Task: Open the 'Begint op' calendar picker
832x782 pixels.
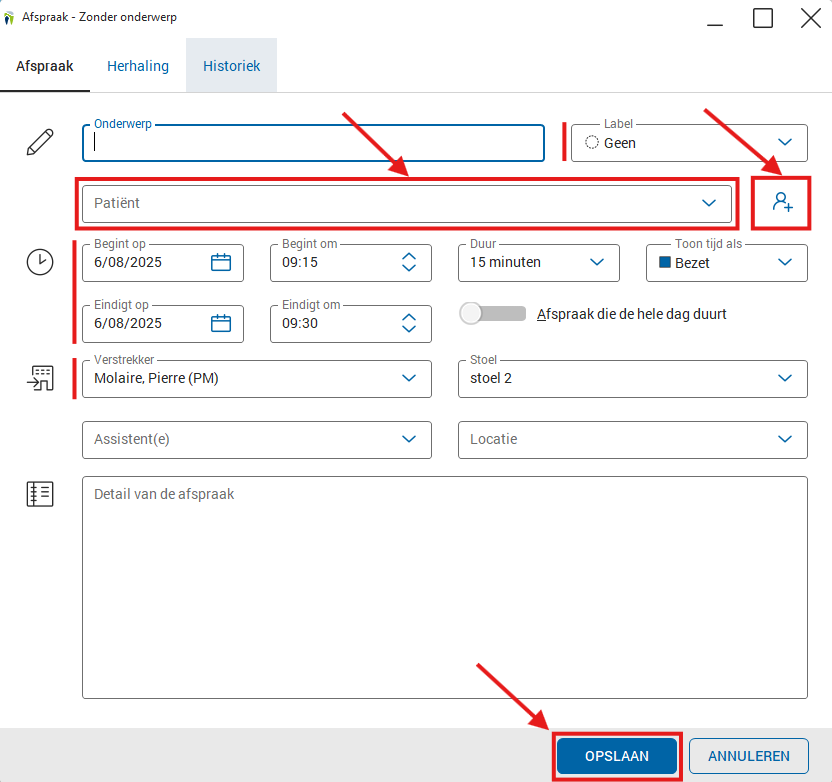Action: click(221, 262)
